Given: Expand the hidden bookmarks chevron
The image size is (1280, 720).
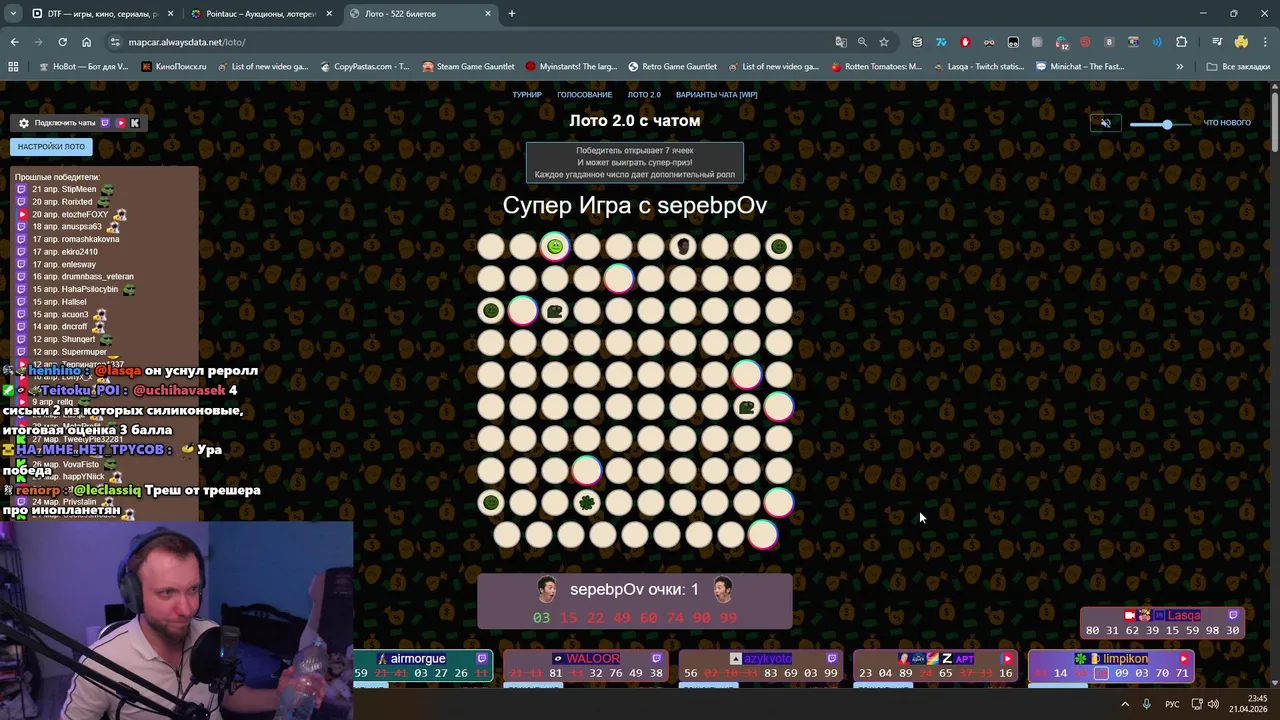Looking at the screenshot, I should 1179,67.
